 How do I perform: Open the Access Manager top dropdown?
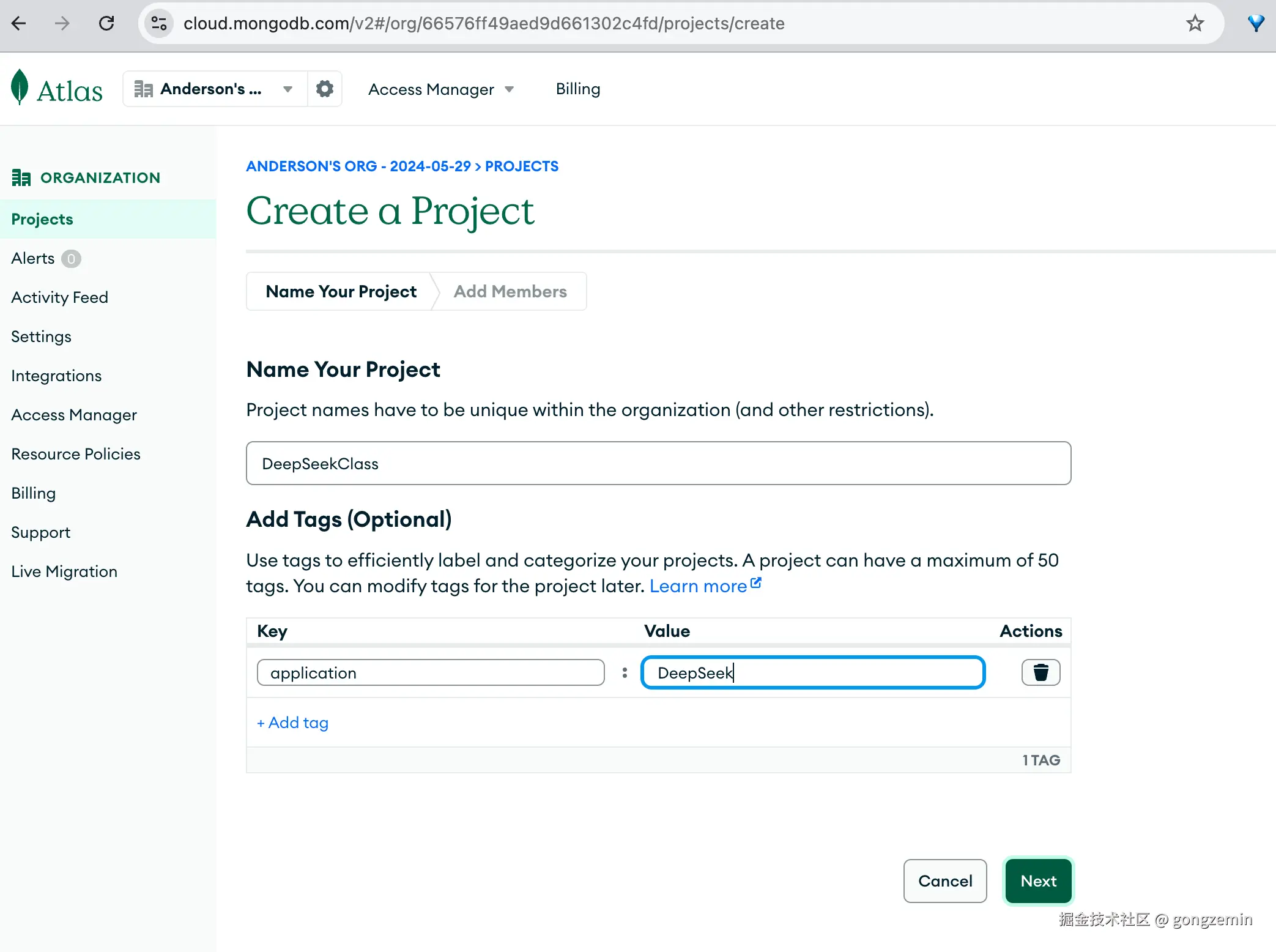[440, 89]
